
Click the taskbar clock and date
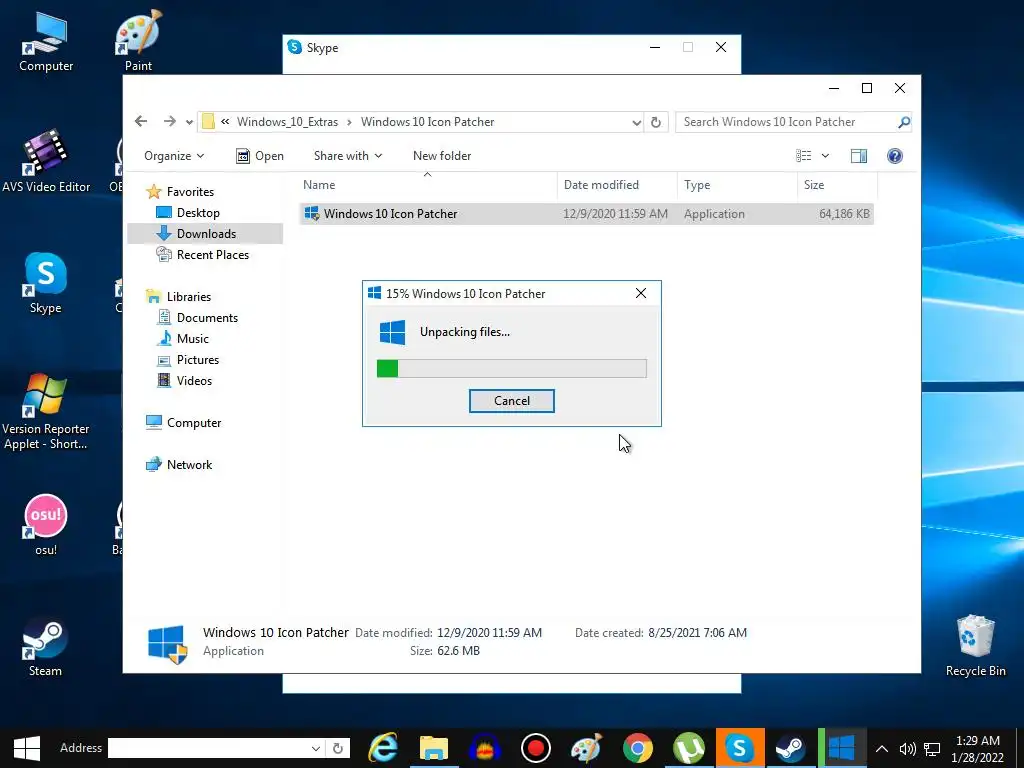click(x=978, y=749)
